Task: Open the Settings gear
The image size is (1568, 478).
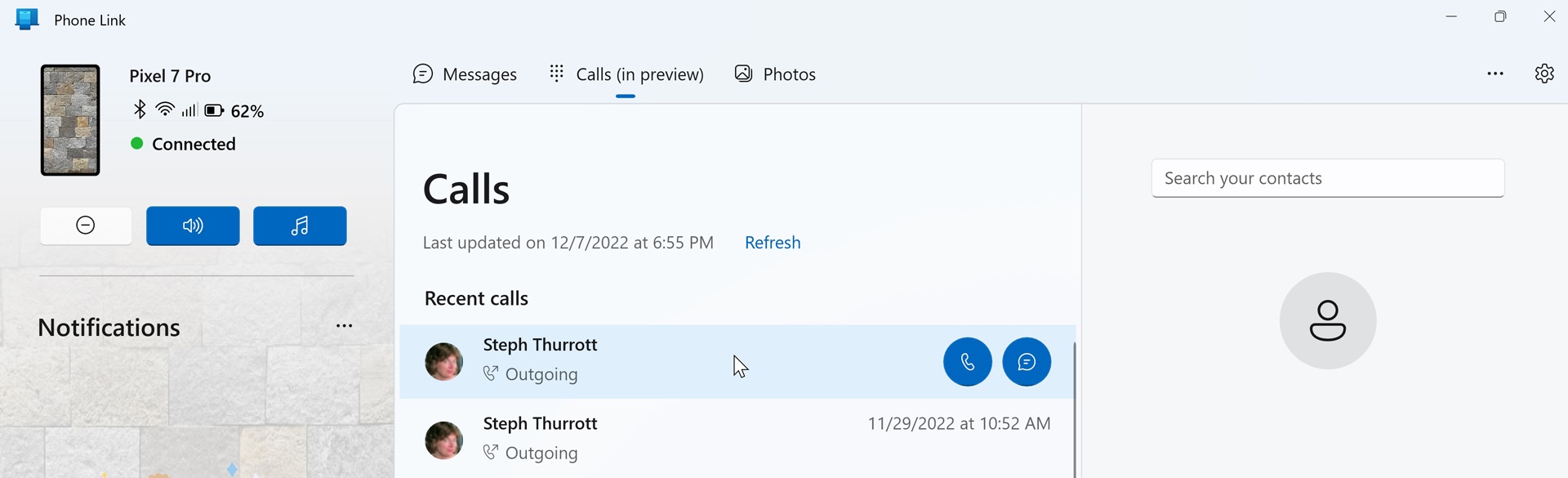Action: pyautogui.click(x=1543, y=74)
